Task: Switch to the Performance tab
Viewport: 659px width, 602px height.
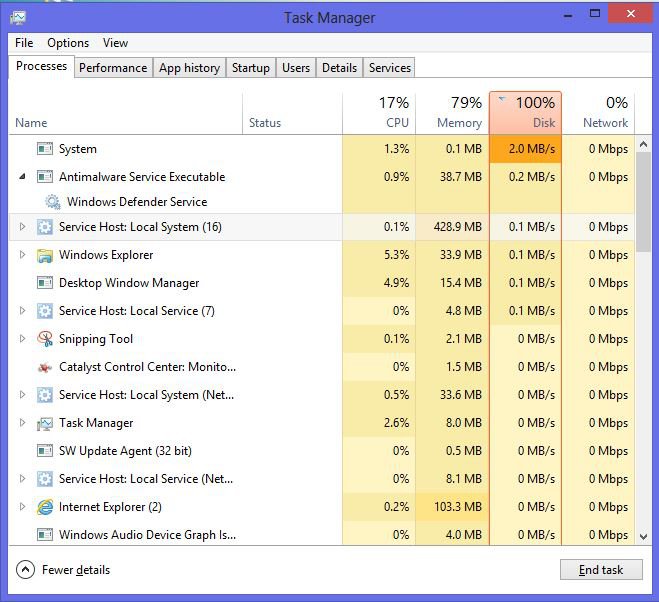Action: (113, 68)
